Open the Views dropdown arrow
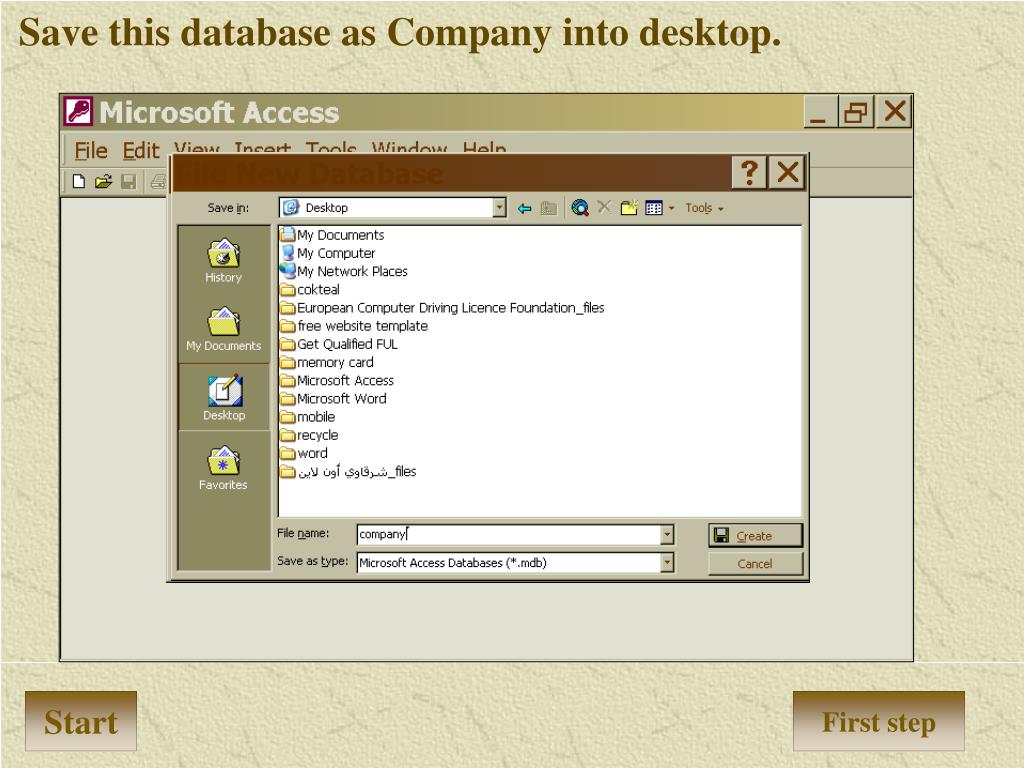1024x768 pixels. [x=671, y=208]
